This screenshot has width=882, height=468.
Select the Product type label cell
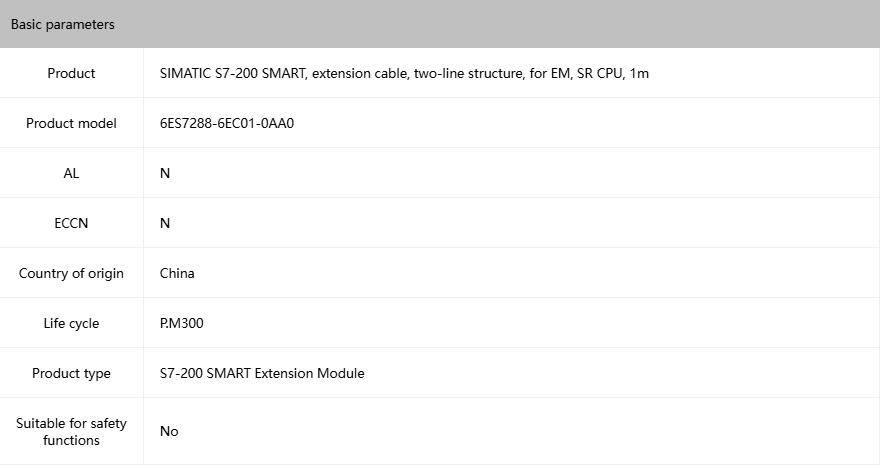point(71,373)
